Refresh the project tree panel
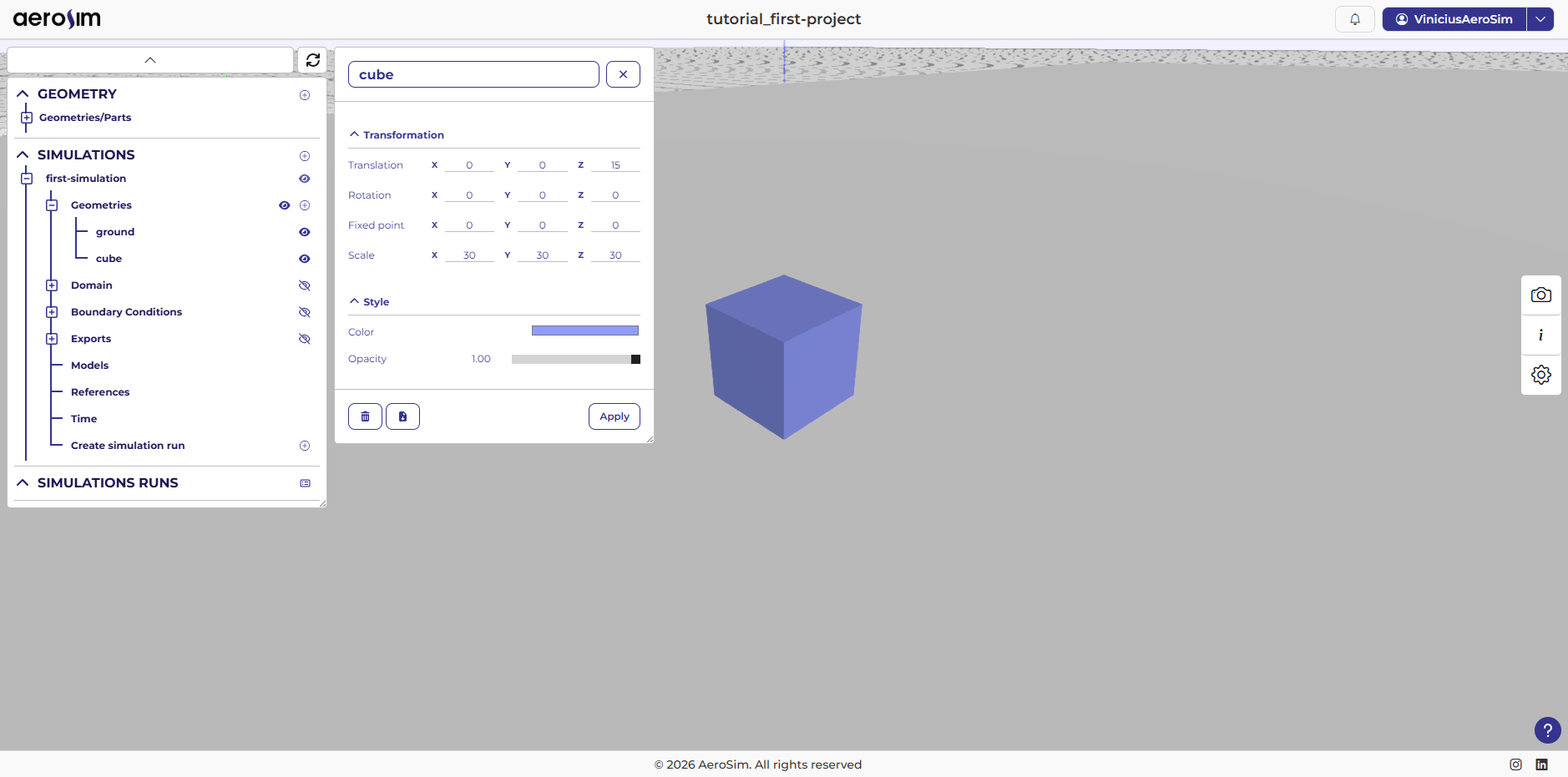Screen dimensions: 1568x777 pyautogui.click(x=313, y=60)
